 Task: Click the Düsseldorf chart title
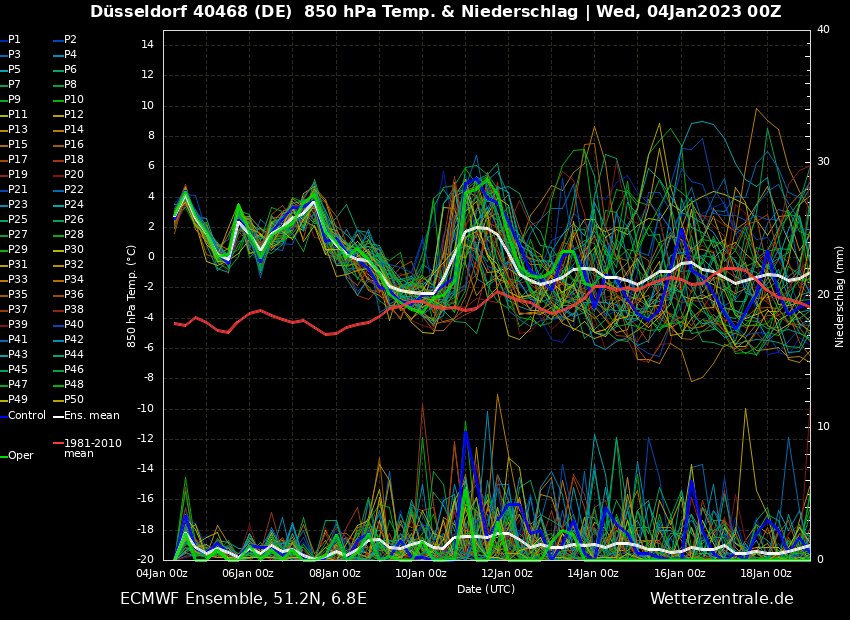pyautogui.click(x=435, y=12)
